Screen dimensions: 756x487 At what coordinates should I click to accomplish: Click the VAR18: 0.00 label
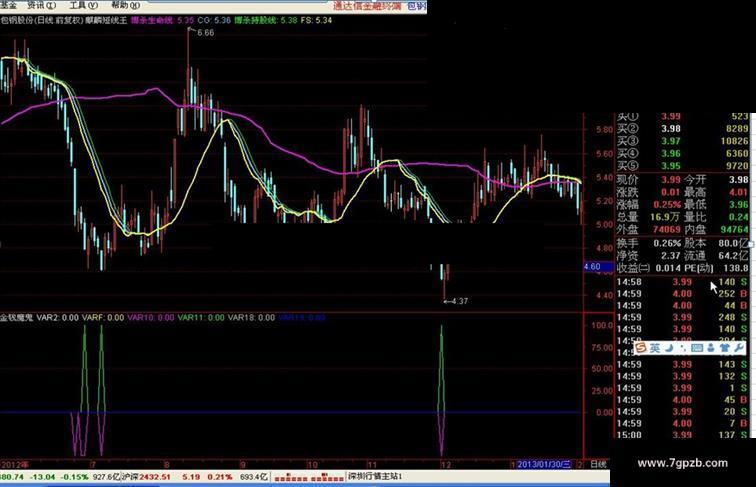pos(251,318)
